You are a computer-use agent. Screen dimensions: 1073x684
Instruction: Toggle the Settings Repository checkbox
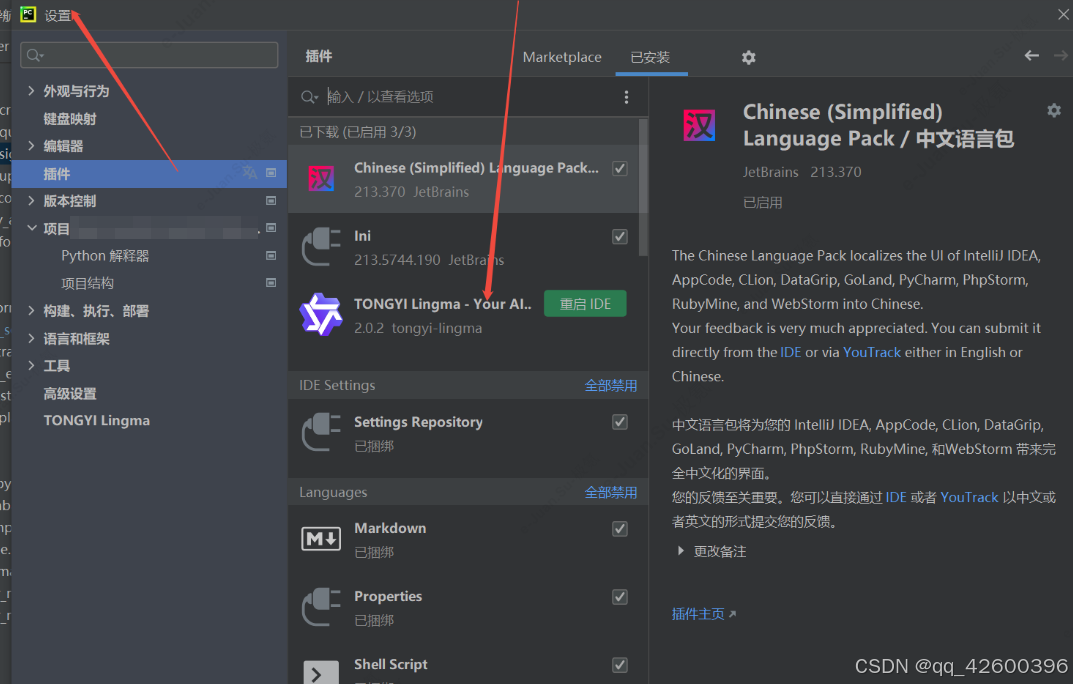(620, 422)
